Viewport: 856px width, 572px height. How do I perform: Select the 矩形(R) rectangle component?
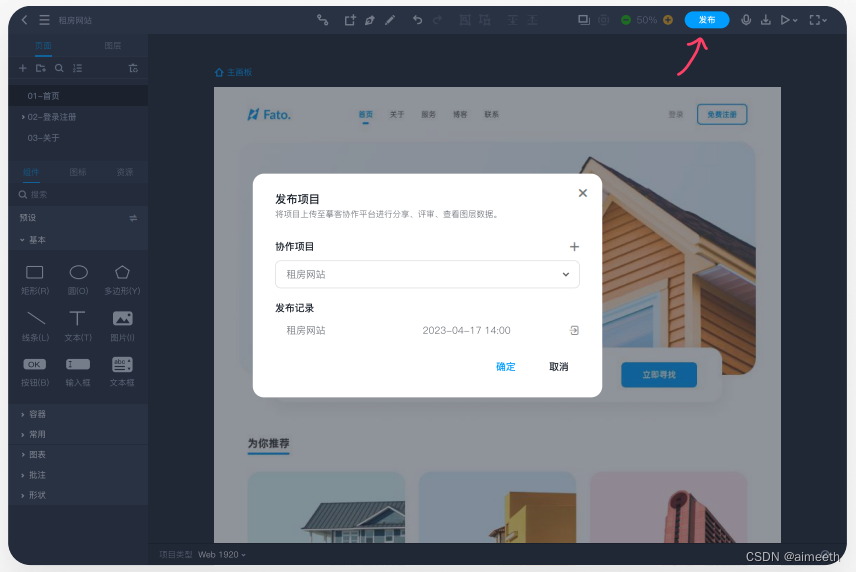35,278
